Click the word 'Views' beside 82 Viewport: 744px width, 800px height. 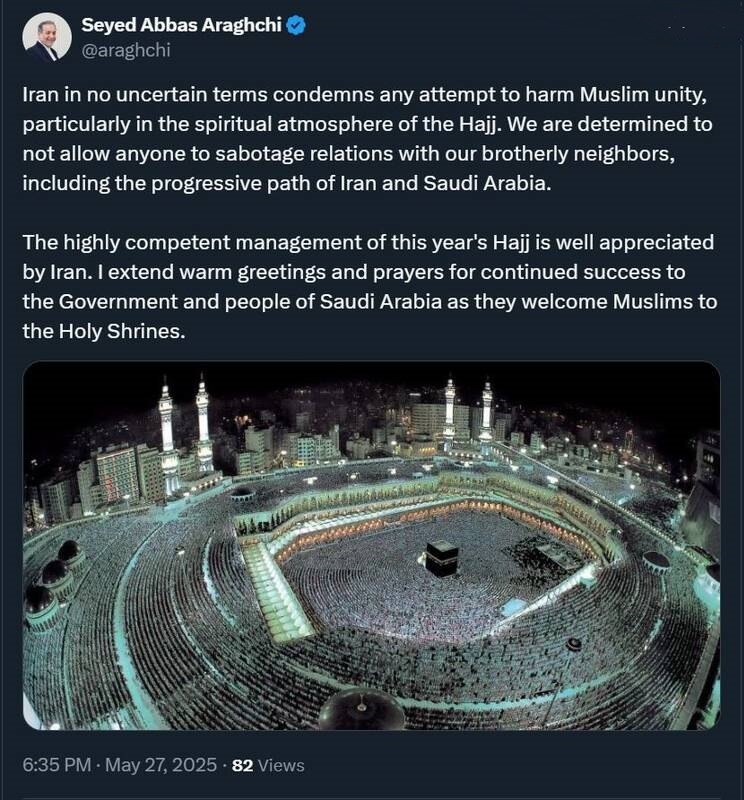pyautogui.click(x=281, y=765)
